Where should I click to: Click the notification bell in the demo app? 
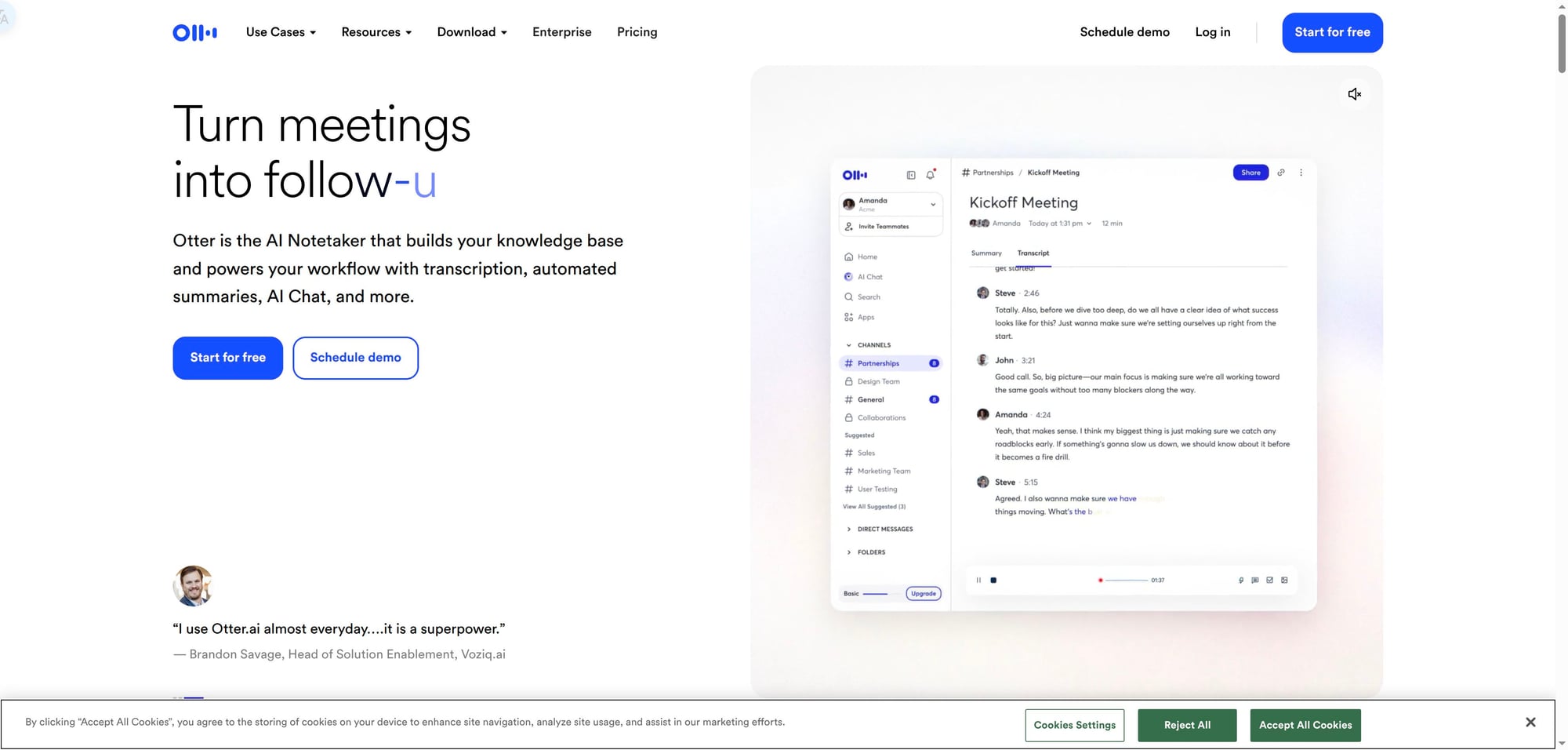click(931, 175)
